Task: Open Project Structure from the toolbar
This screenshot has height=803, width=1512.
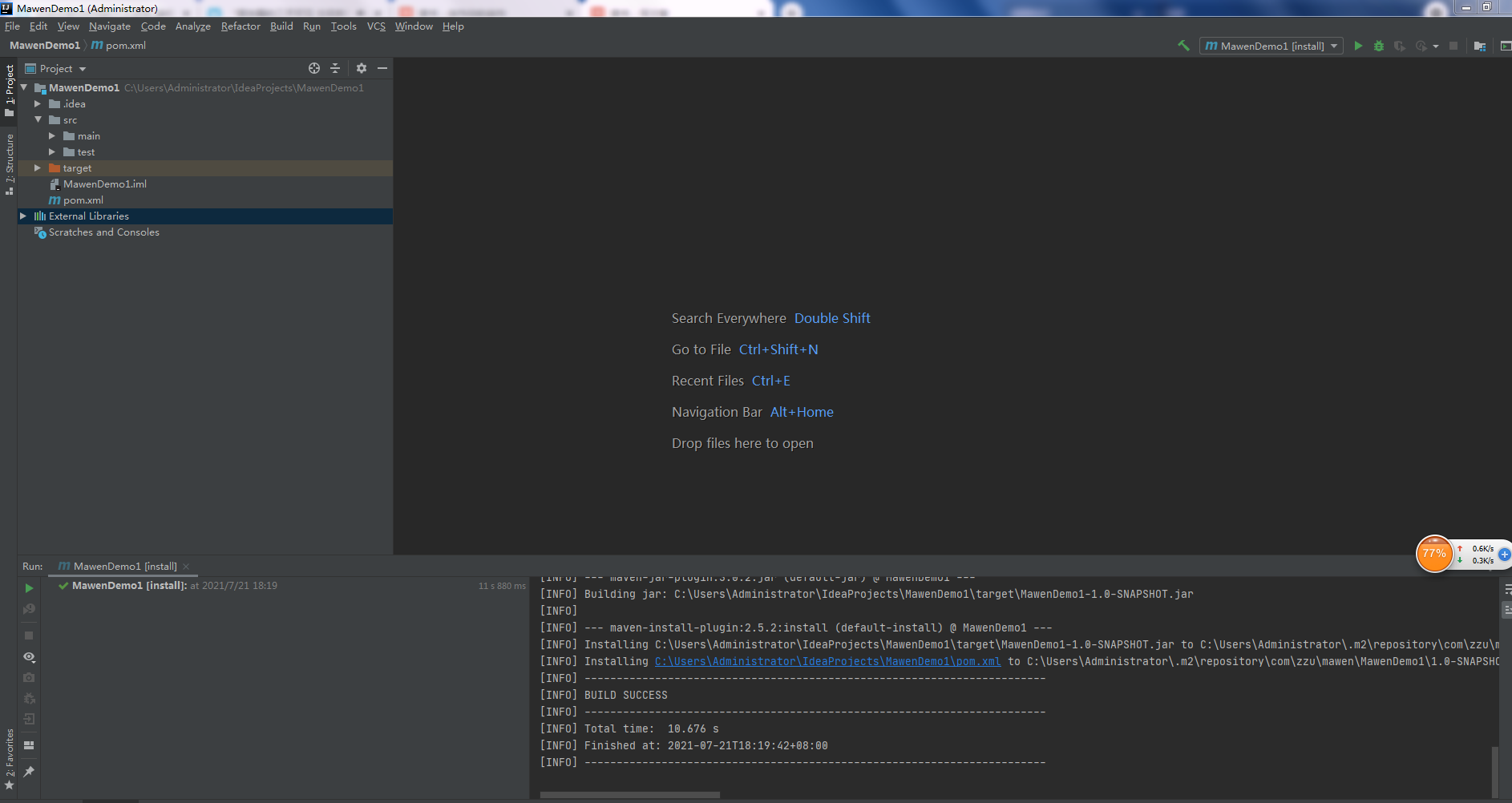Action: 1480,46
